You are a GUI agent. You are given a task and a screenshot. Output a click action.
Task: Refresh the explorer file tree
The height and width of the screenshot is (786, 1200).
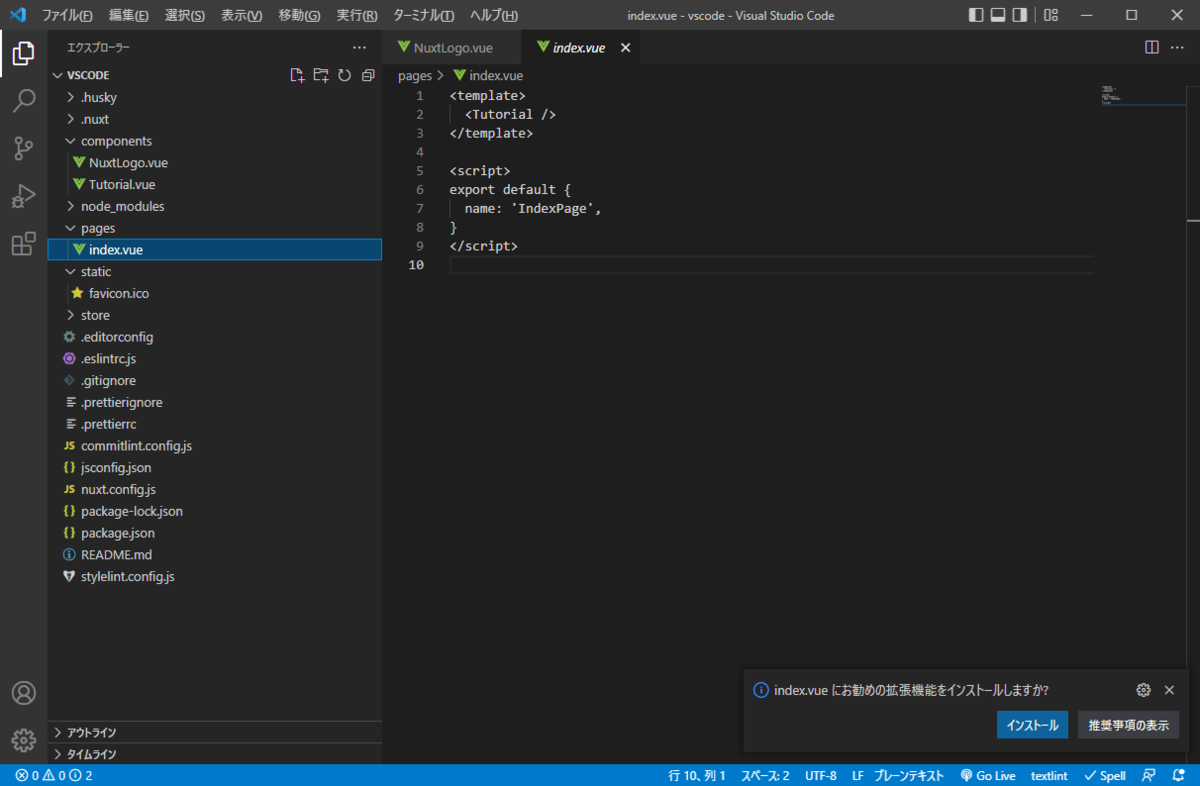coord(344,75)
